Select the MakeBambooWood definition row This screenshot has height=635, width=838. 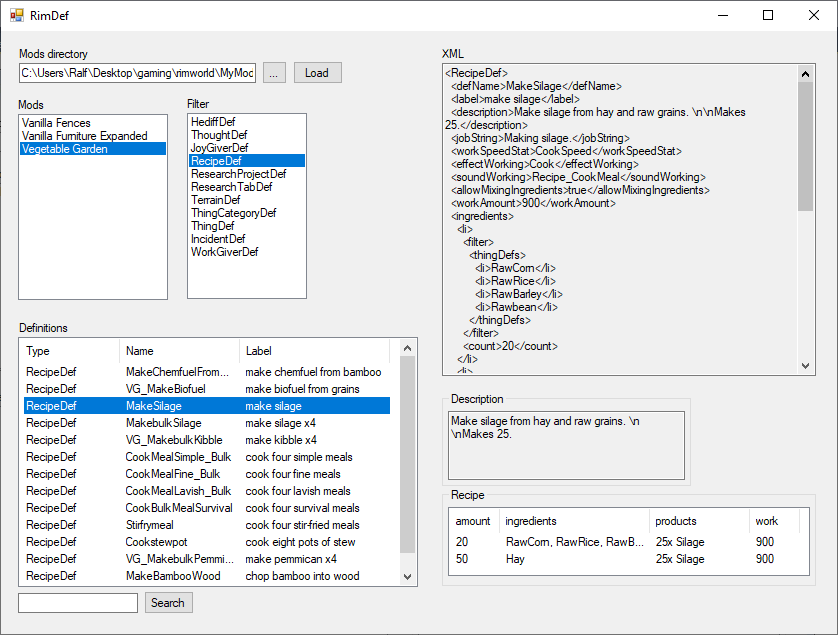[207, 576]
